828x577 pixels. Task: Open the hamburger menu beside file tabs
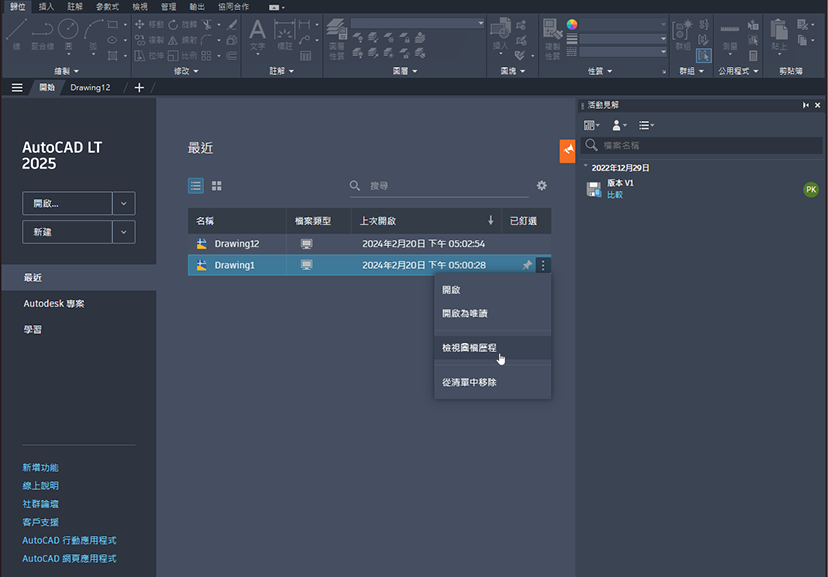tap(17, 88)
